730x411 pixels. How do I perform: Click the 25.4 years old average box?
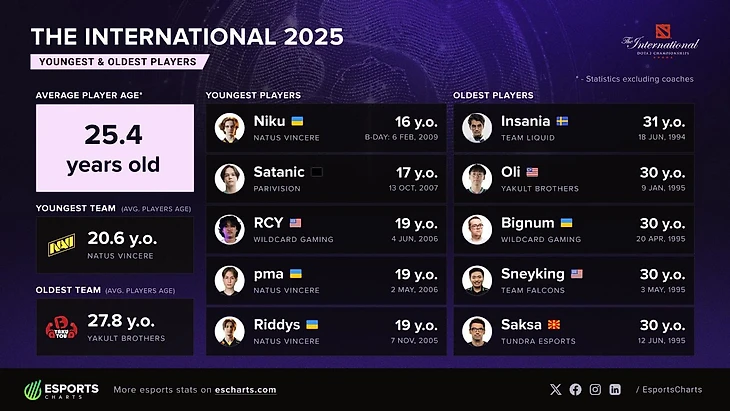(x=114, y=149)
